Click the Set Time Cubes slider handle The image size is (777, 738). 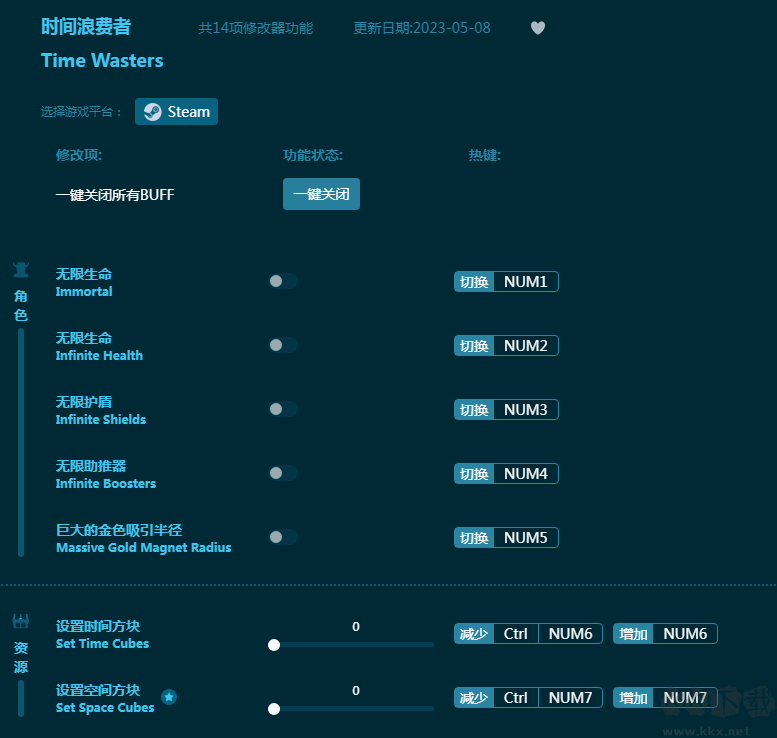[274, 645]
